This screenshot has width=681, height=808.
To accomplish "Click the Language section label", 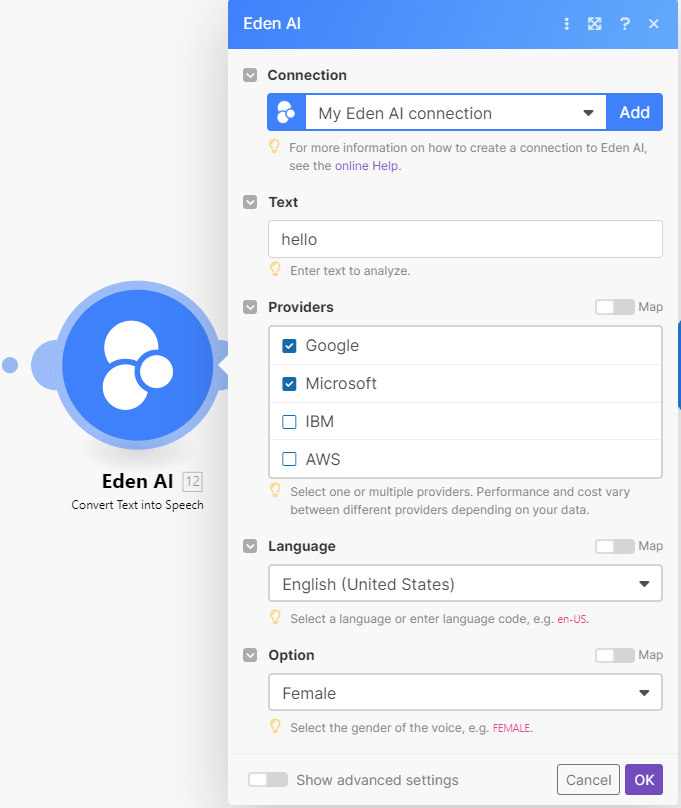I will [x=302, y=546].
